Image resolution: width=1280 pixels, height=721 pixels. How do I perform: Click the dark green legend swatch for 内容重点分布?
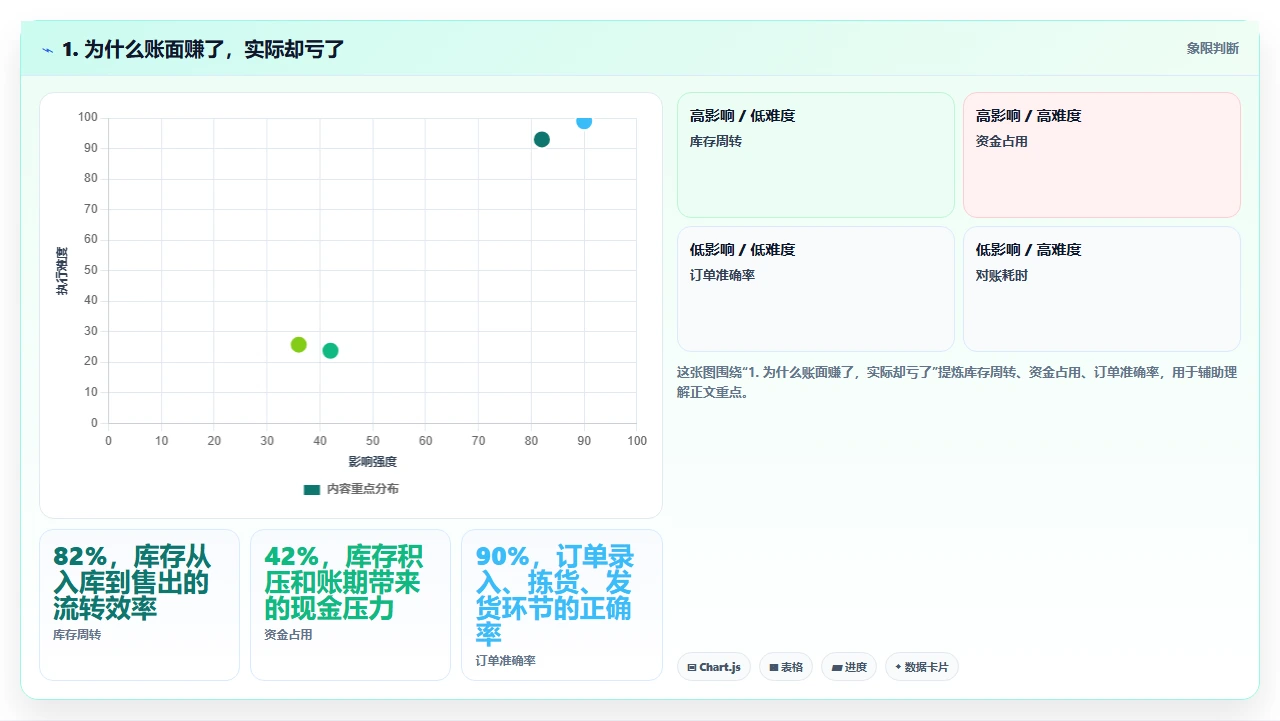point(312,490)
